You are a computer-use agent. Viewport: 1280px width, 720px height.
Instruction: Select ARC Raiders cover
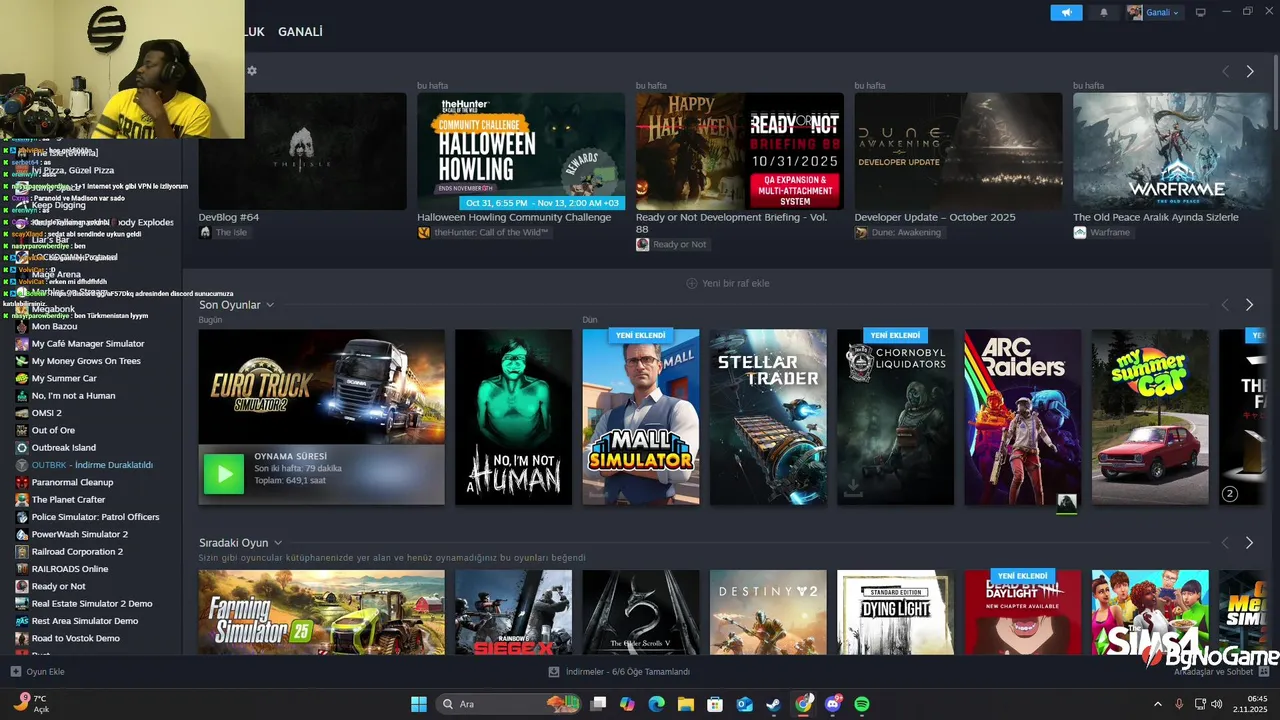[x=1023, y=417]
